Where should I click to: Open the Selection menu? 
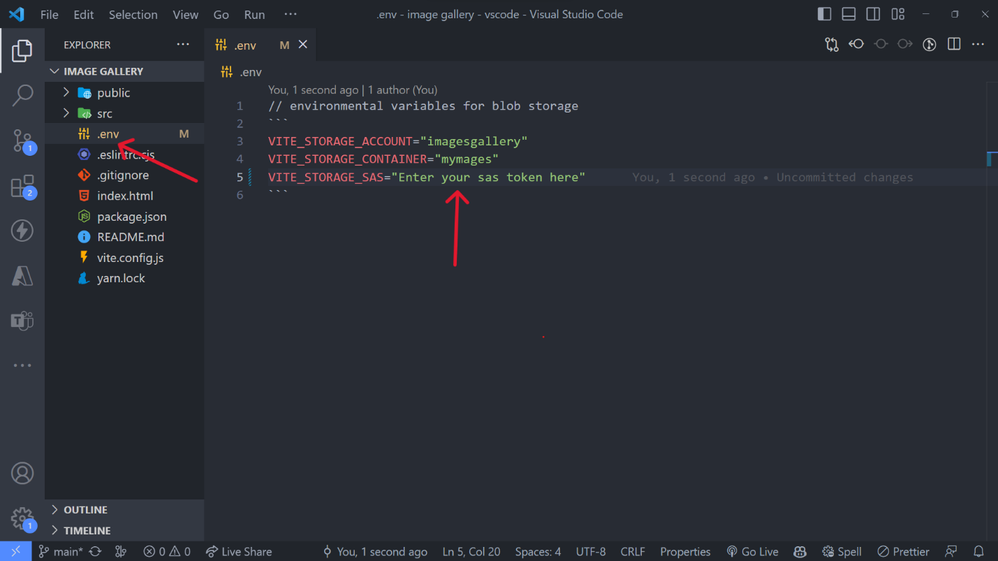(x=133, y=14)
